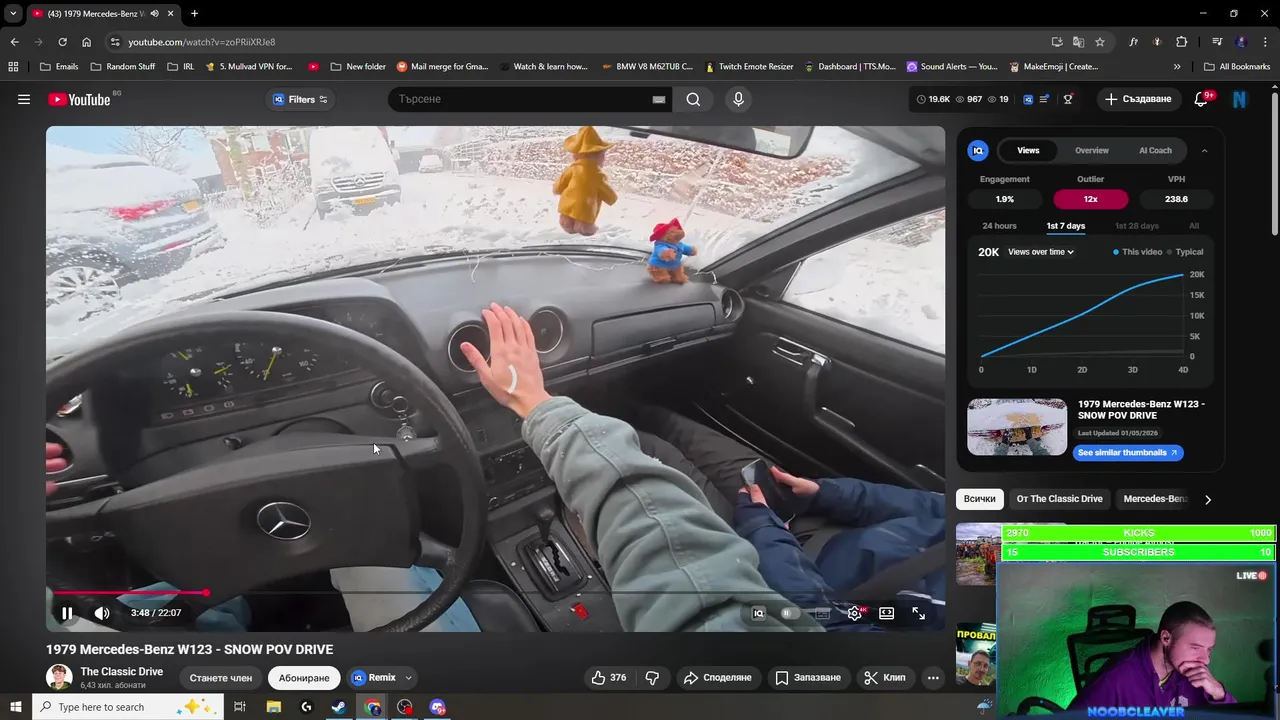Open the New folder bookmark folder
Viewport: 1280px width, 720px height.
coord(357,67)
